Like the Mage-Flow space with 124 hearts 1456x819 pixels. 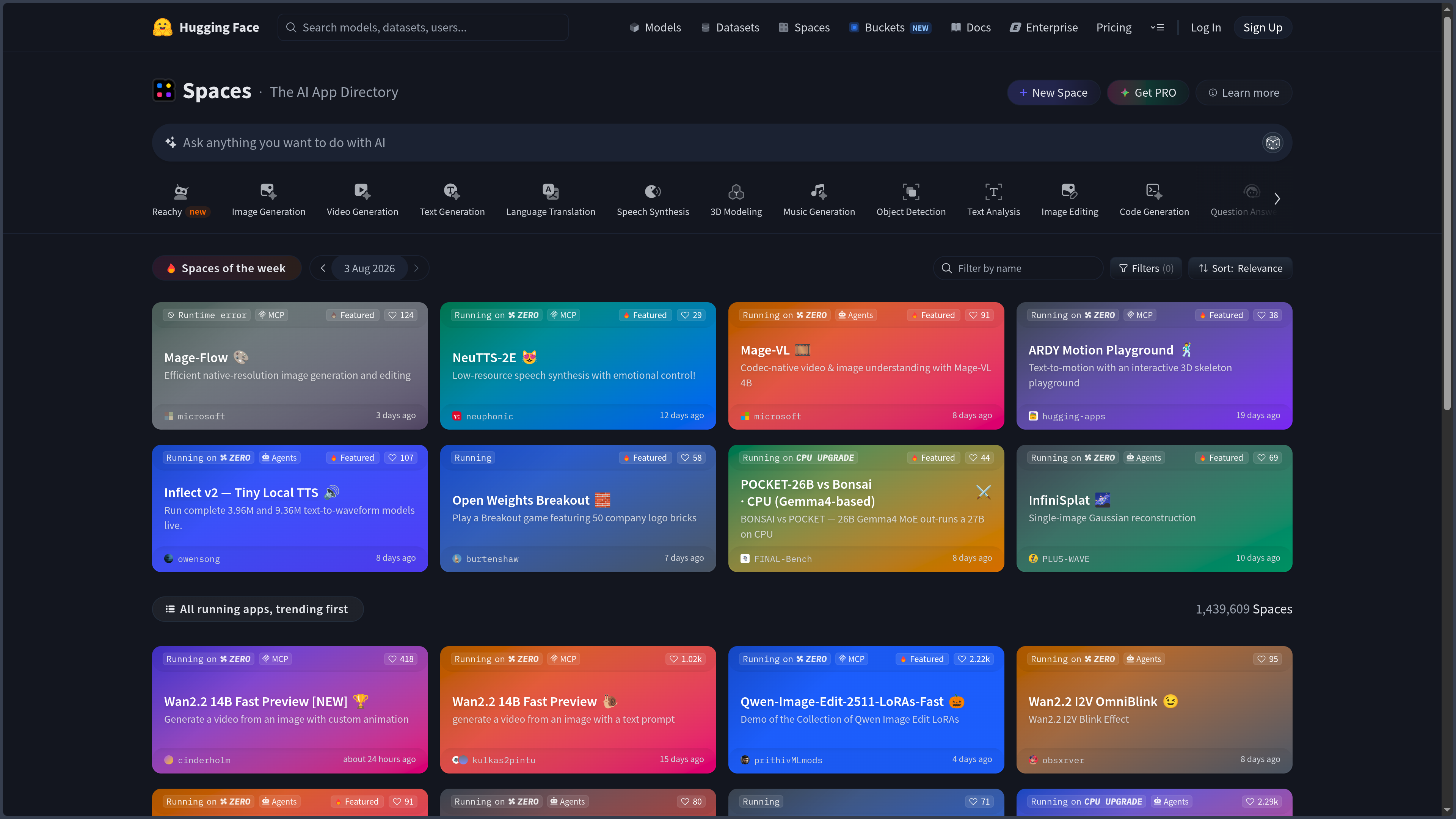(401, 315)
